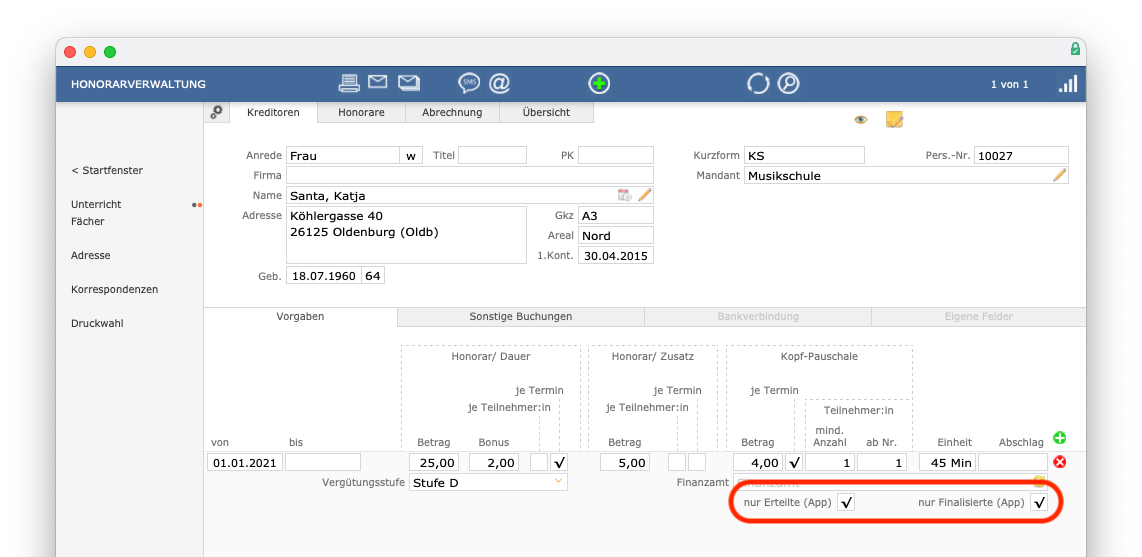Open the yellow sticky note icon
The image size is (1142, 557).
(894, 119)
